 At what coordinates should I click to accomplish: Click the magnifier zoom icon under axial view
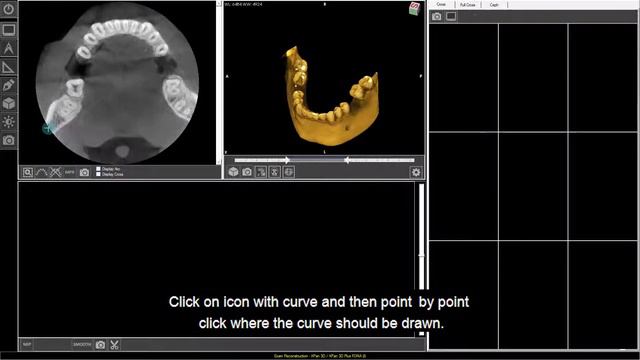[27, 172]
